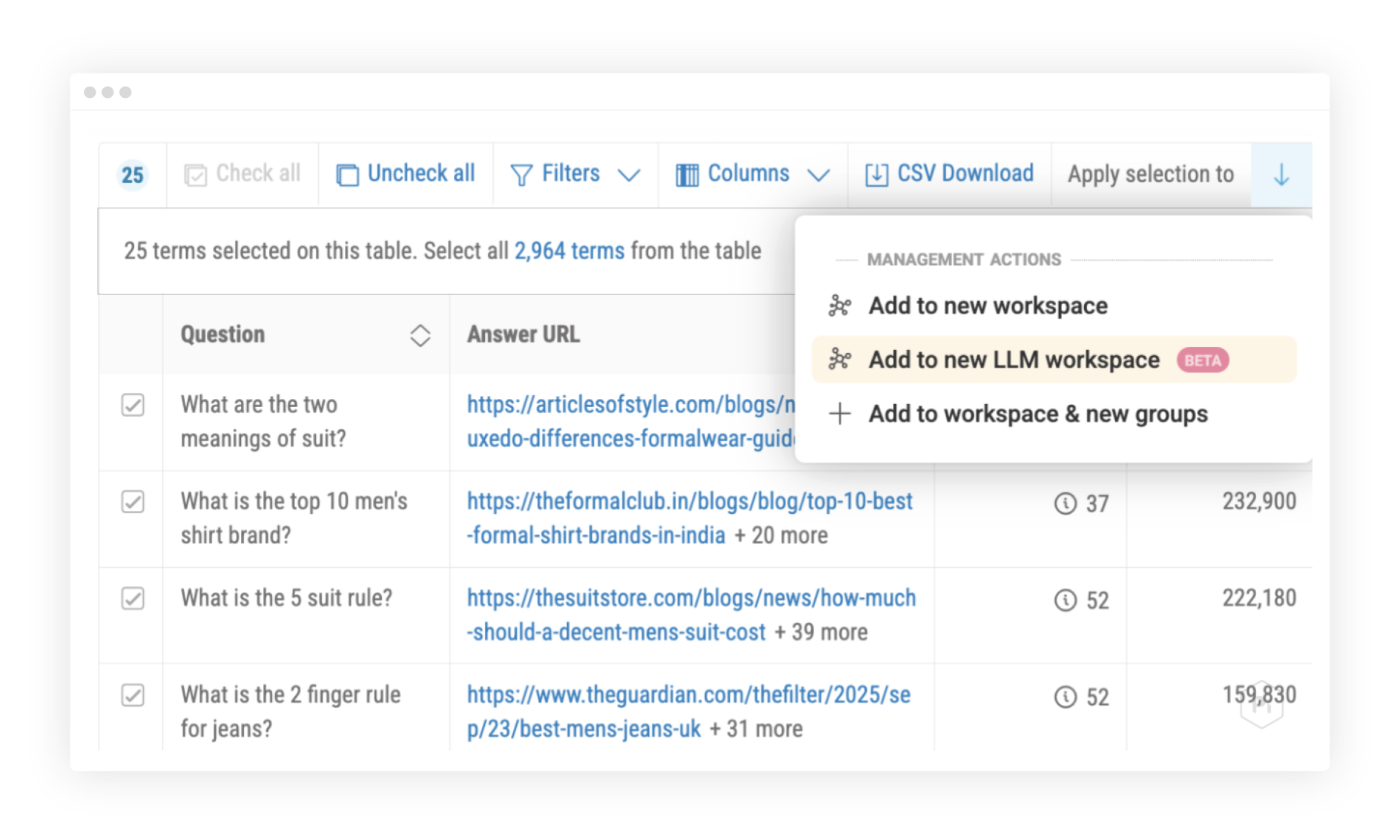Sort by the Question column arrows
Screen dimensions: 1400x840
420,335
